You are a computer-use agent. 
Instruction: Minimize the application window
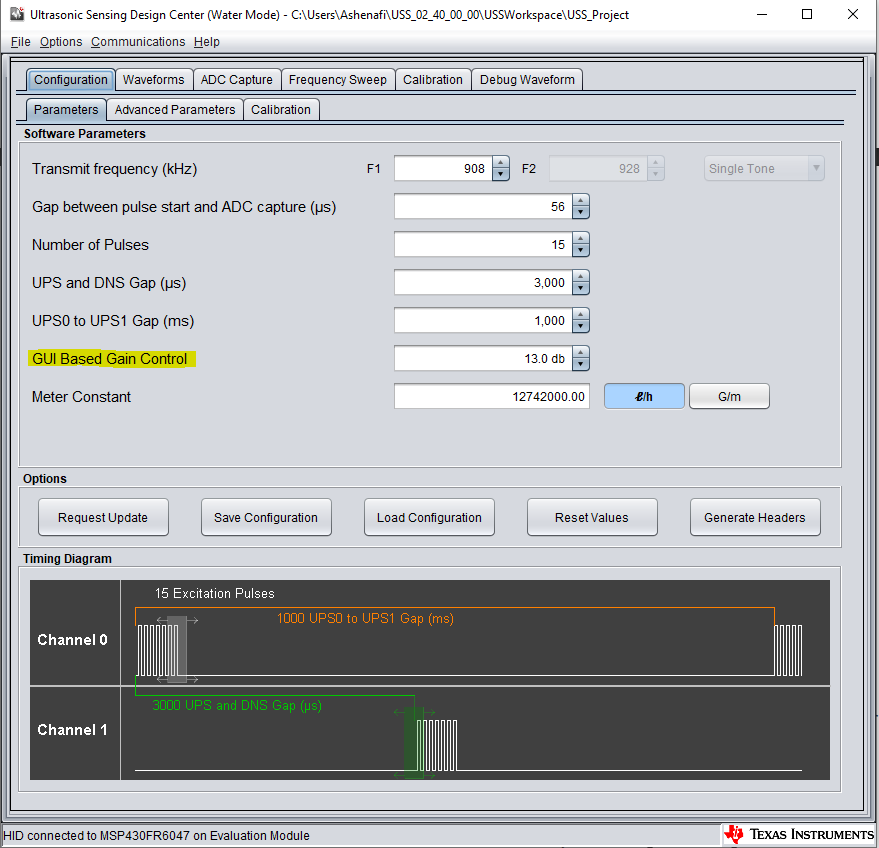coord(762,14)
